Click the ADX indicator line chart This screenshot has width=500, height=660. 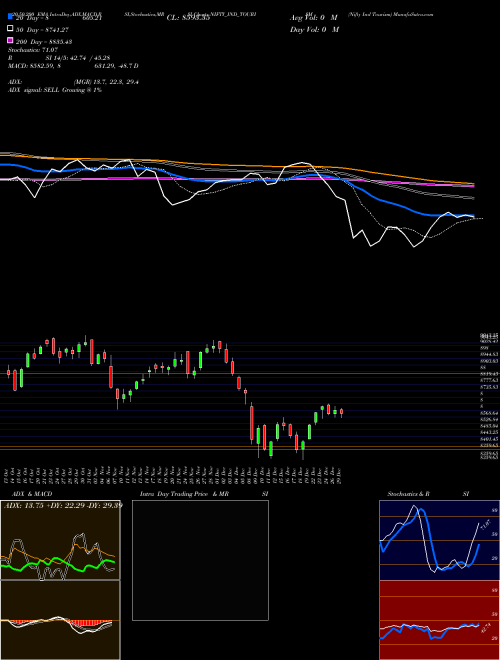tap(60, 540)
